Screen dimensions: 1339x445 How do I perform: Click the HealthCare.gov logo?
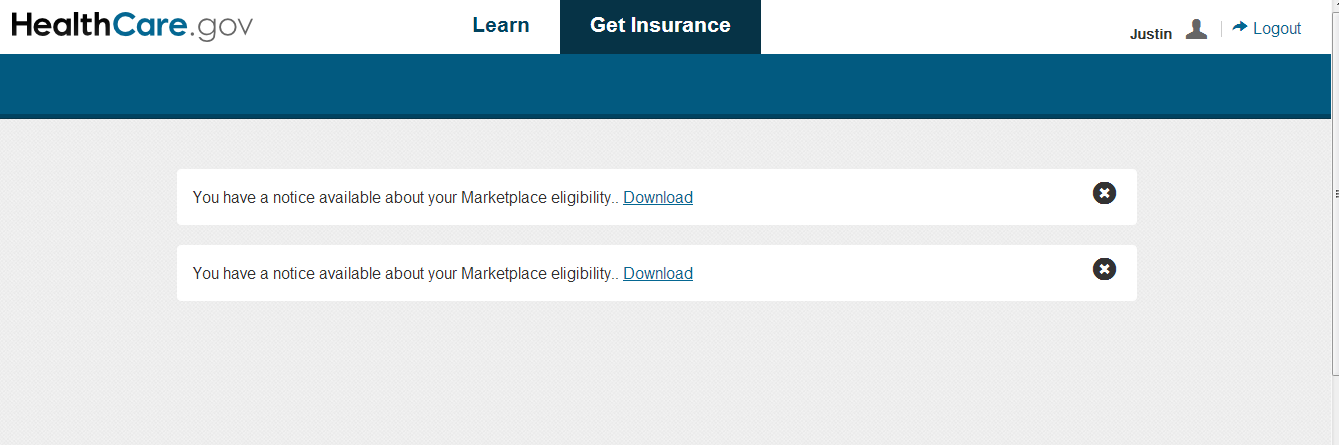pyautogui.click(x=132, y=27)
